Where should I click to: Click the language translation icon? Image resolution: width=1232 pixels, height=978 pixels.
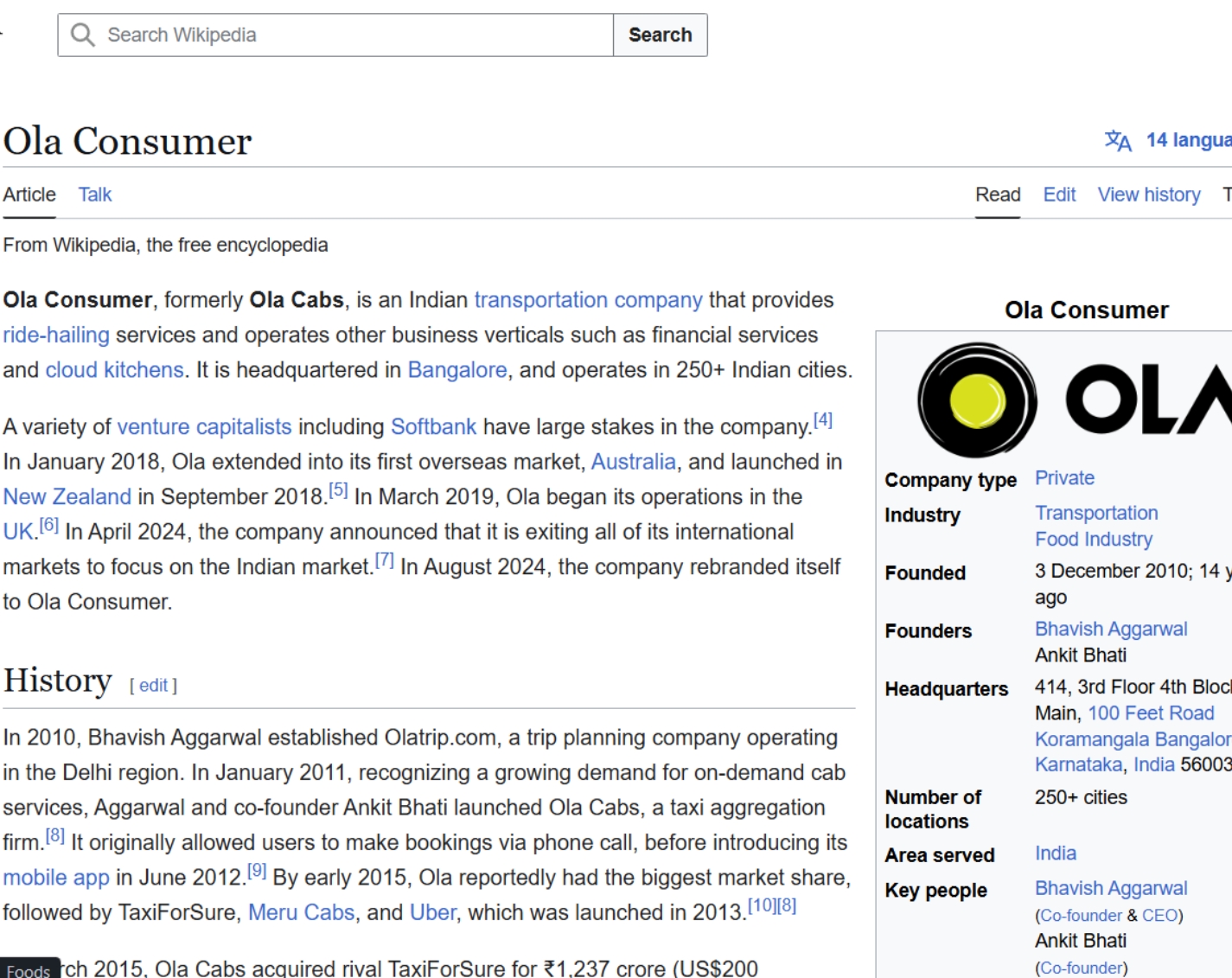(1118, 140)
